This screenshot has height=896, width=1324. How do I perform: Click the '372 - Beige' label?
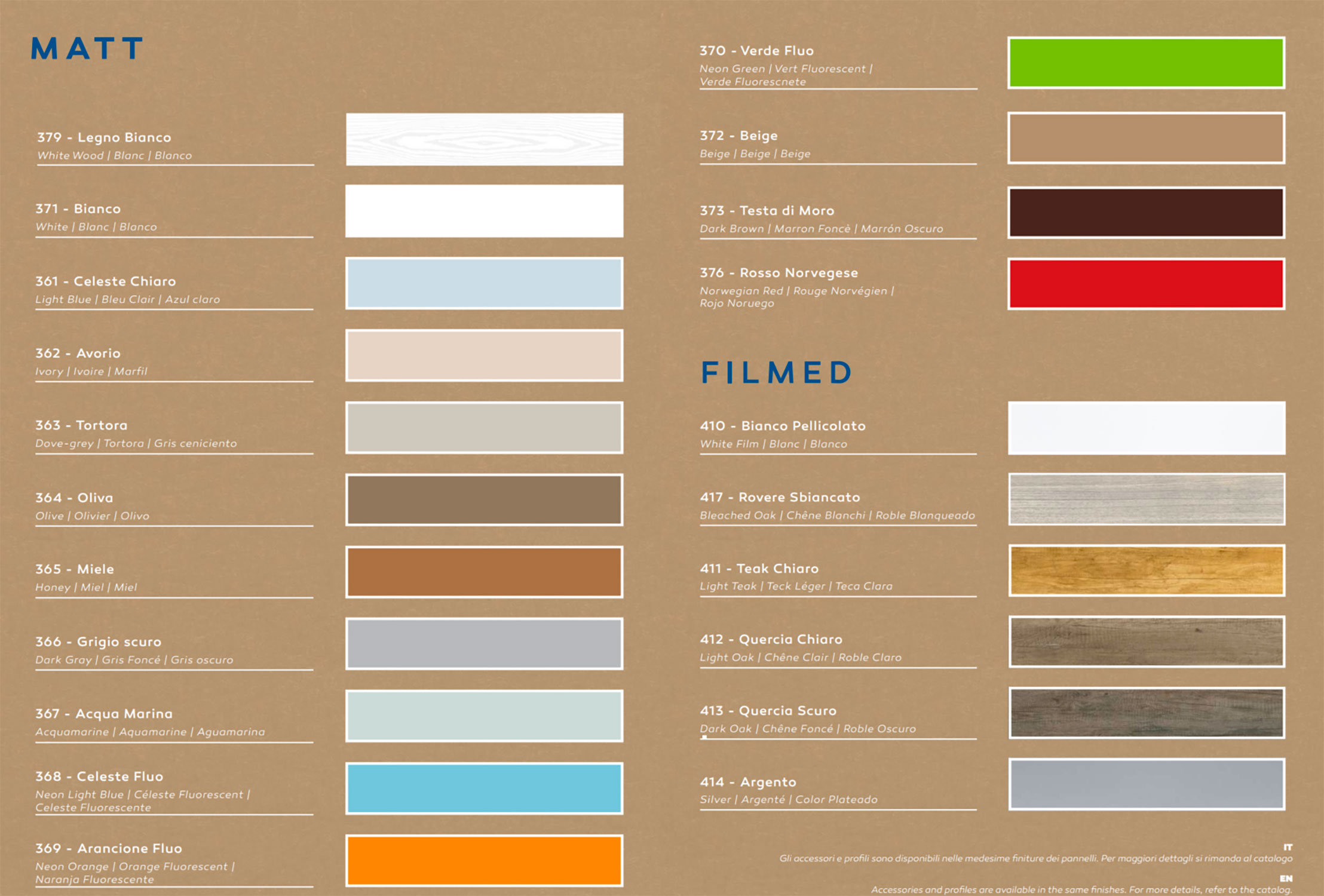(739, 136)
